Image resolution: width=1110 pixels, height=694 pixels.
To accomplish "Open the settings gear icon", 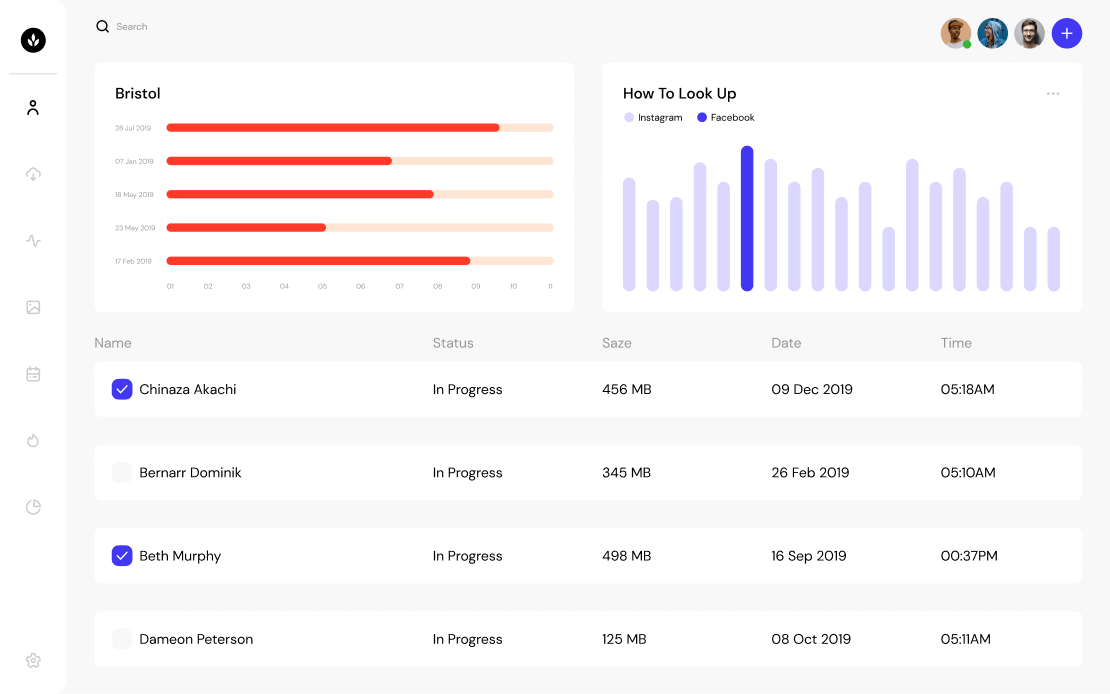I will coord(33,661).
